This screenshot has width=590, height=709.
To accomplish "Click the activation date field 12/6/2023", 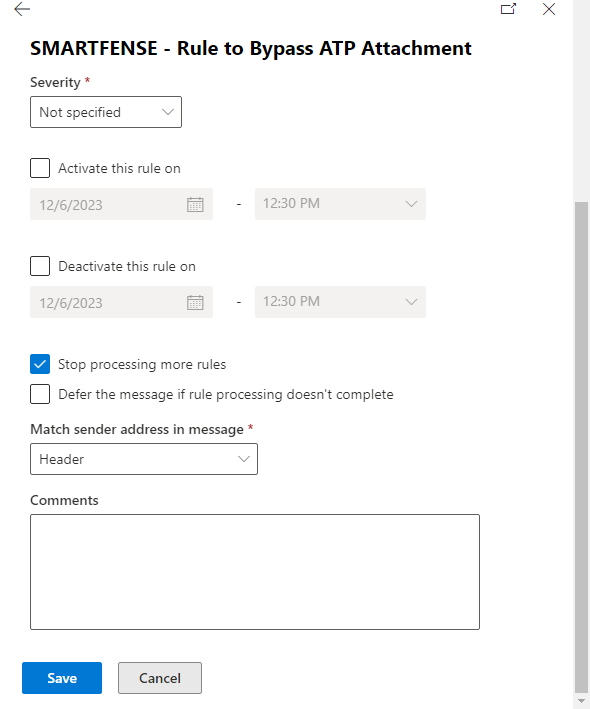I will pos(121,204).
